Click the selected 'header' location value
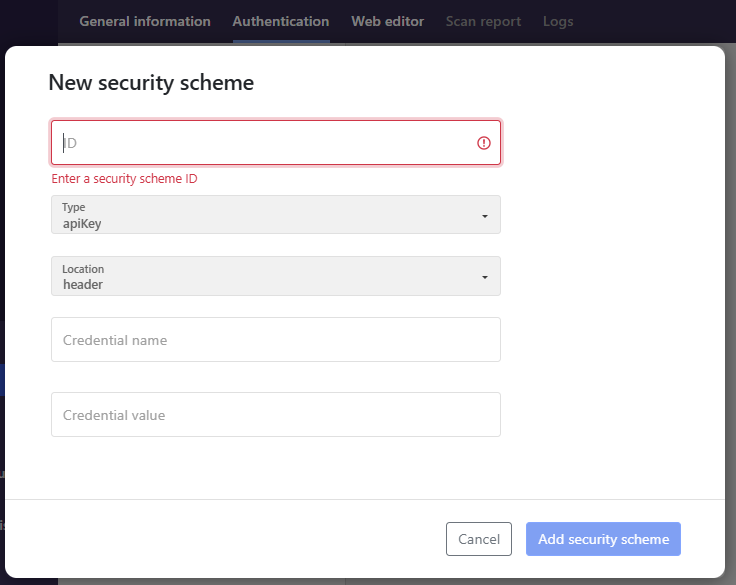Screen dimensions: 736x585 (83, 285)
